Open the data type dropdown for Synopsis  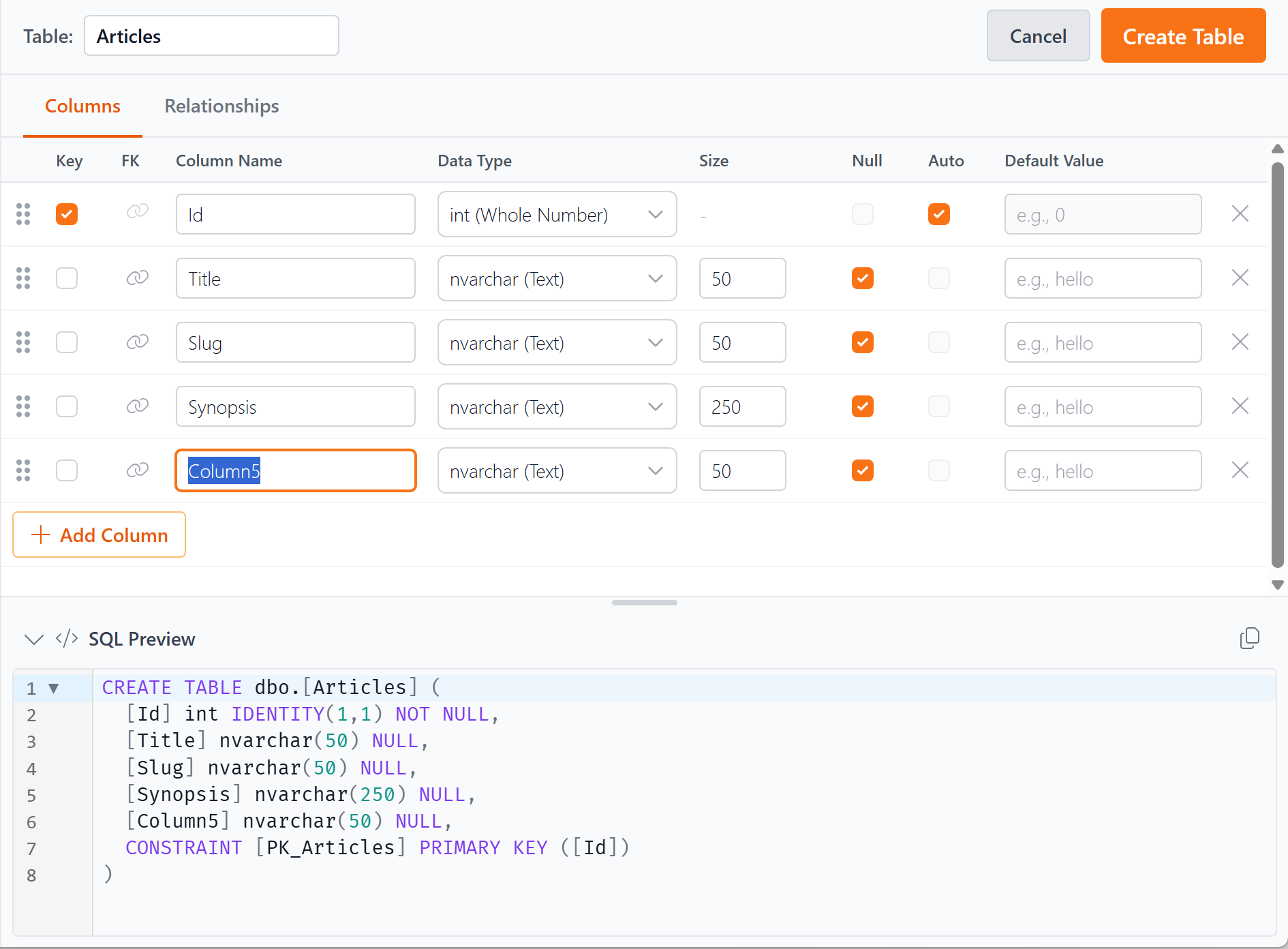(557, 406)
